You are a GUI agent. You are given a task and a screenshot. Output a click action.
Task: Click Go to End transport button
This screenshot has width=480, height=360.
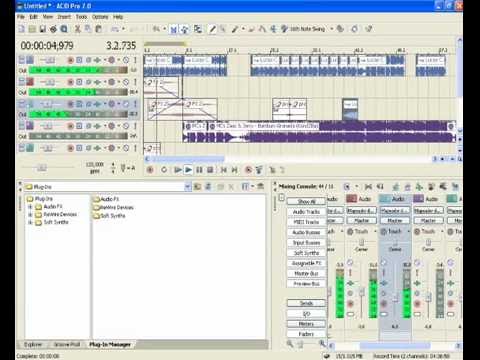(234, 170)
